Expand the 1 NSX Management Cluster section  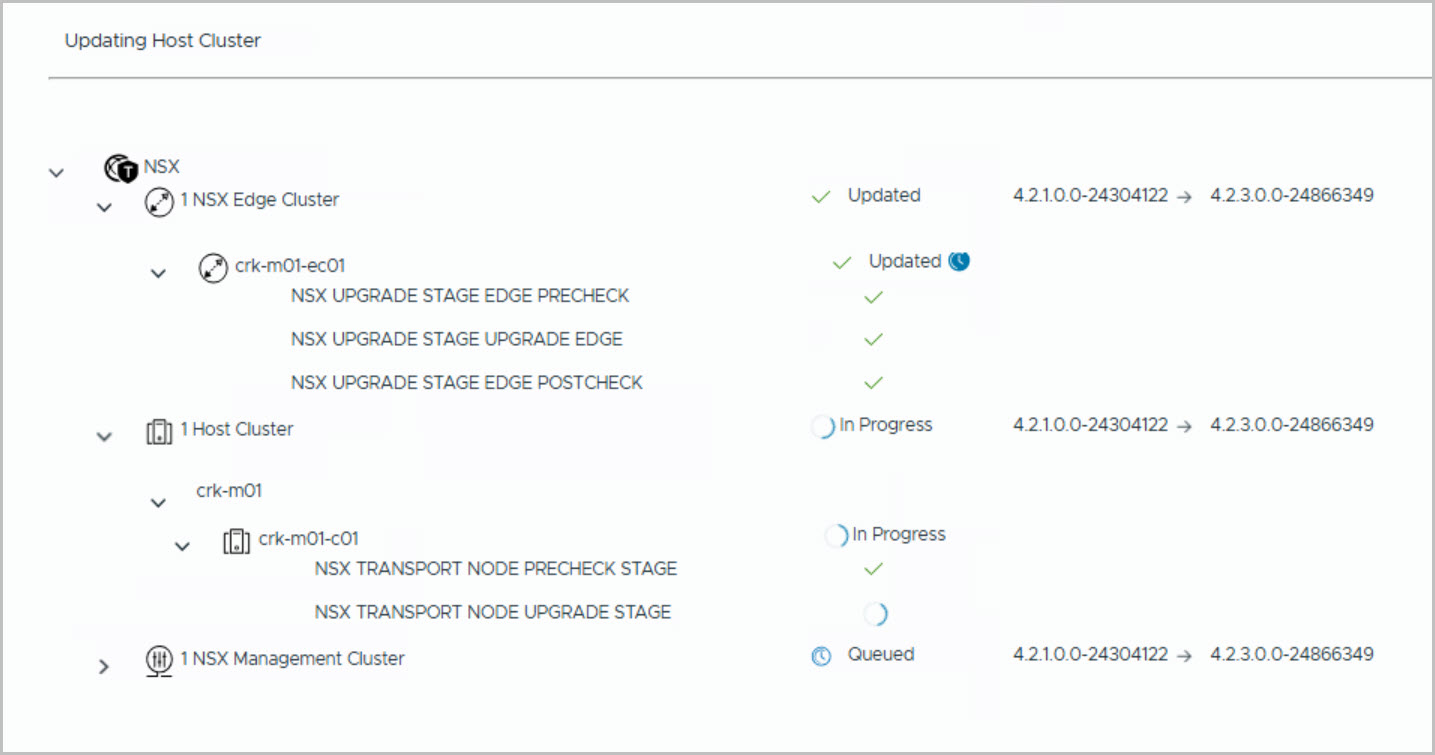(x=104, y=665)
